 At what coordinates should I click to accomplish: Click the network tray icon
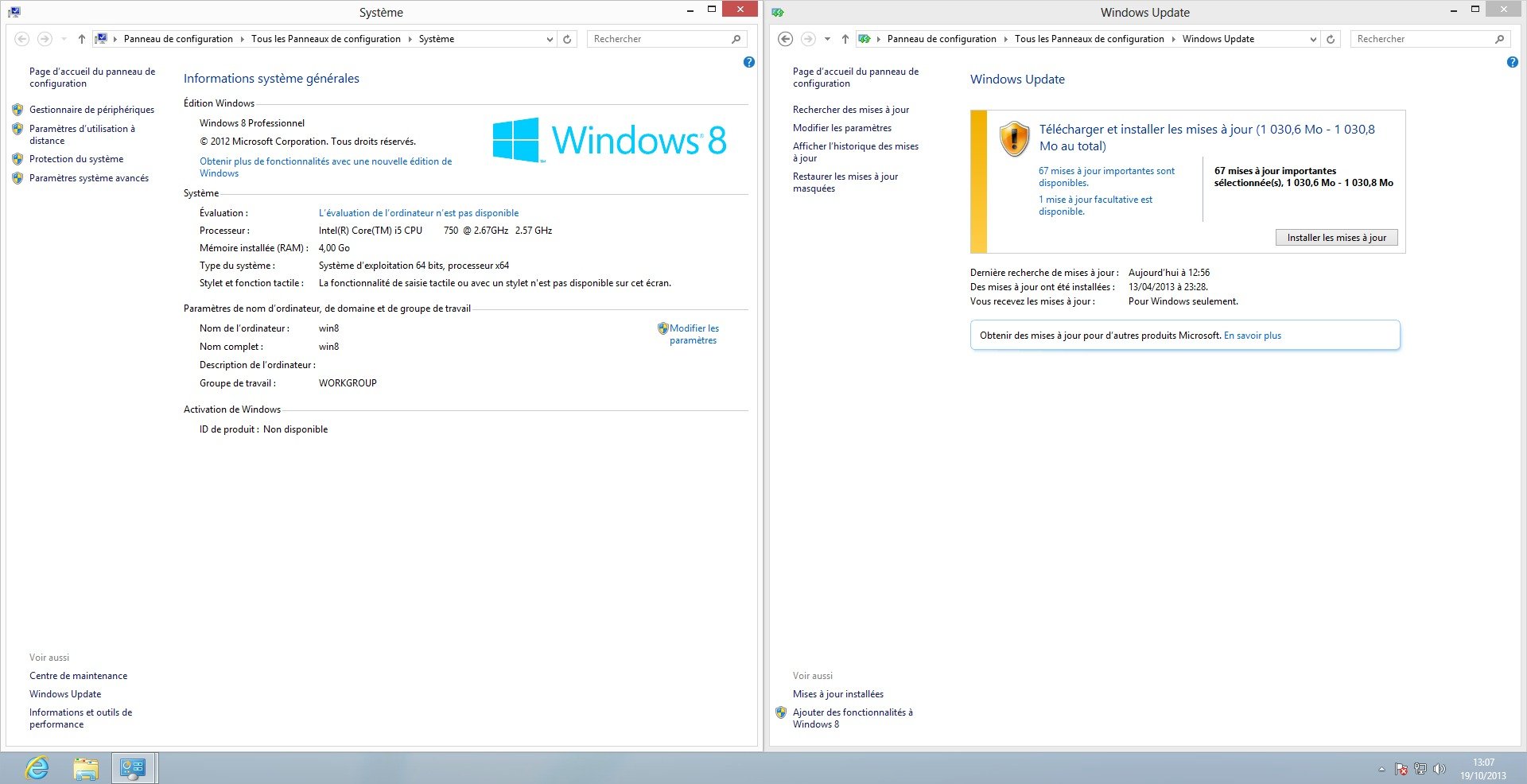1420,769
